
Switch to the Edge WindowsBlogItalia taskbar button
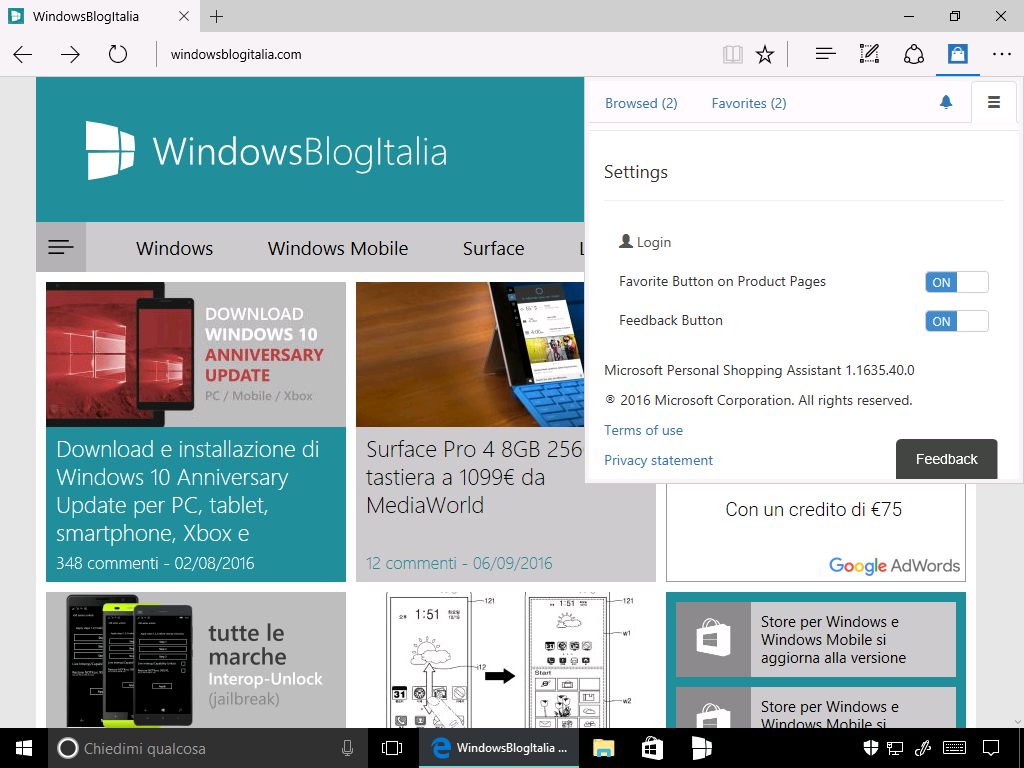click(x=499, y=748)
